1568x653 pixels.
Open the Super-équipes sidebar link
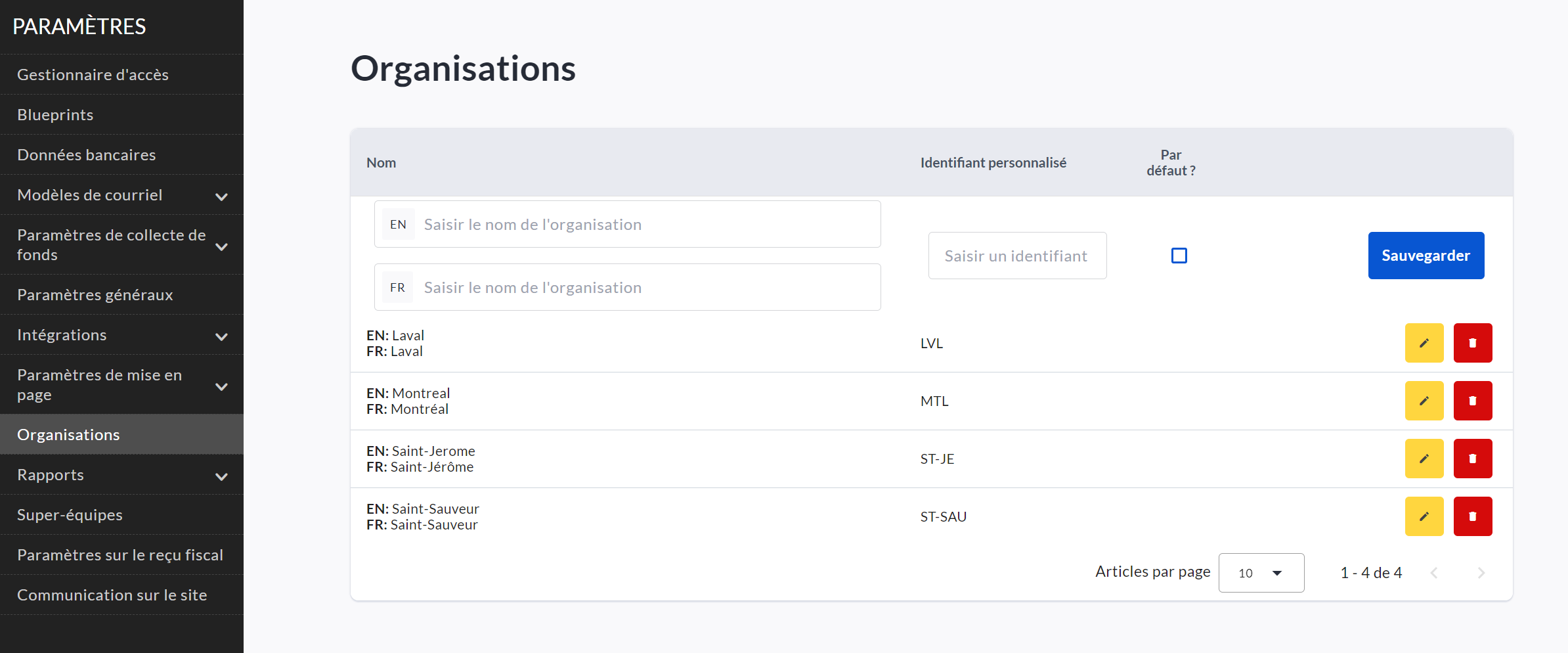[70, 515]
